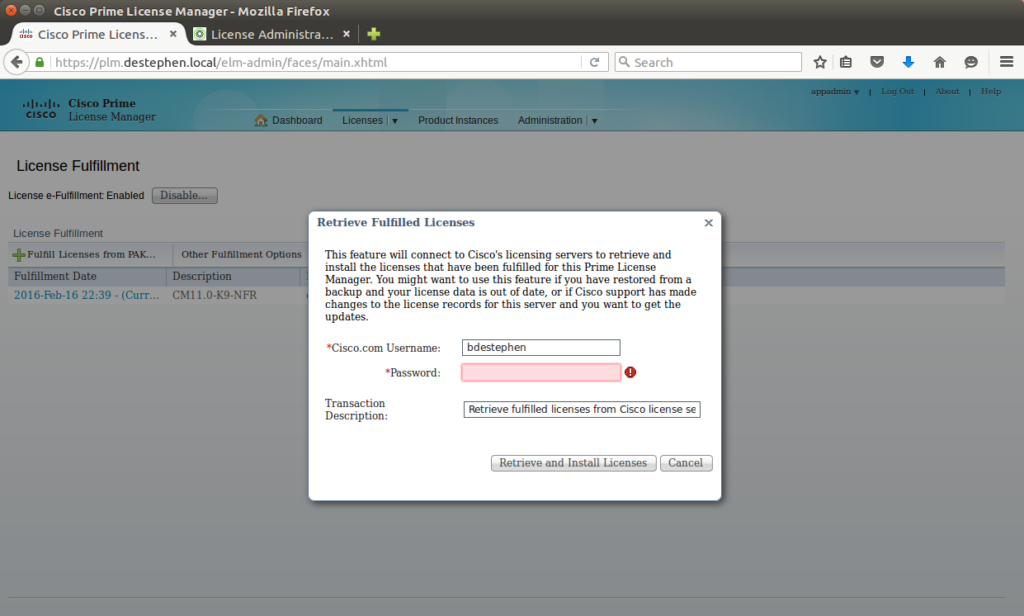
Task: Click Retrieve and Install Licenses button
Action: [x=573, y=463]
